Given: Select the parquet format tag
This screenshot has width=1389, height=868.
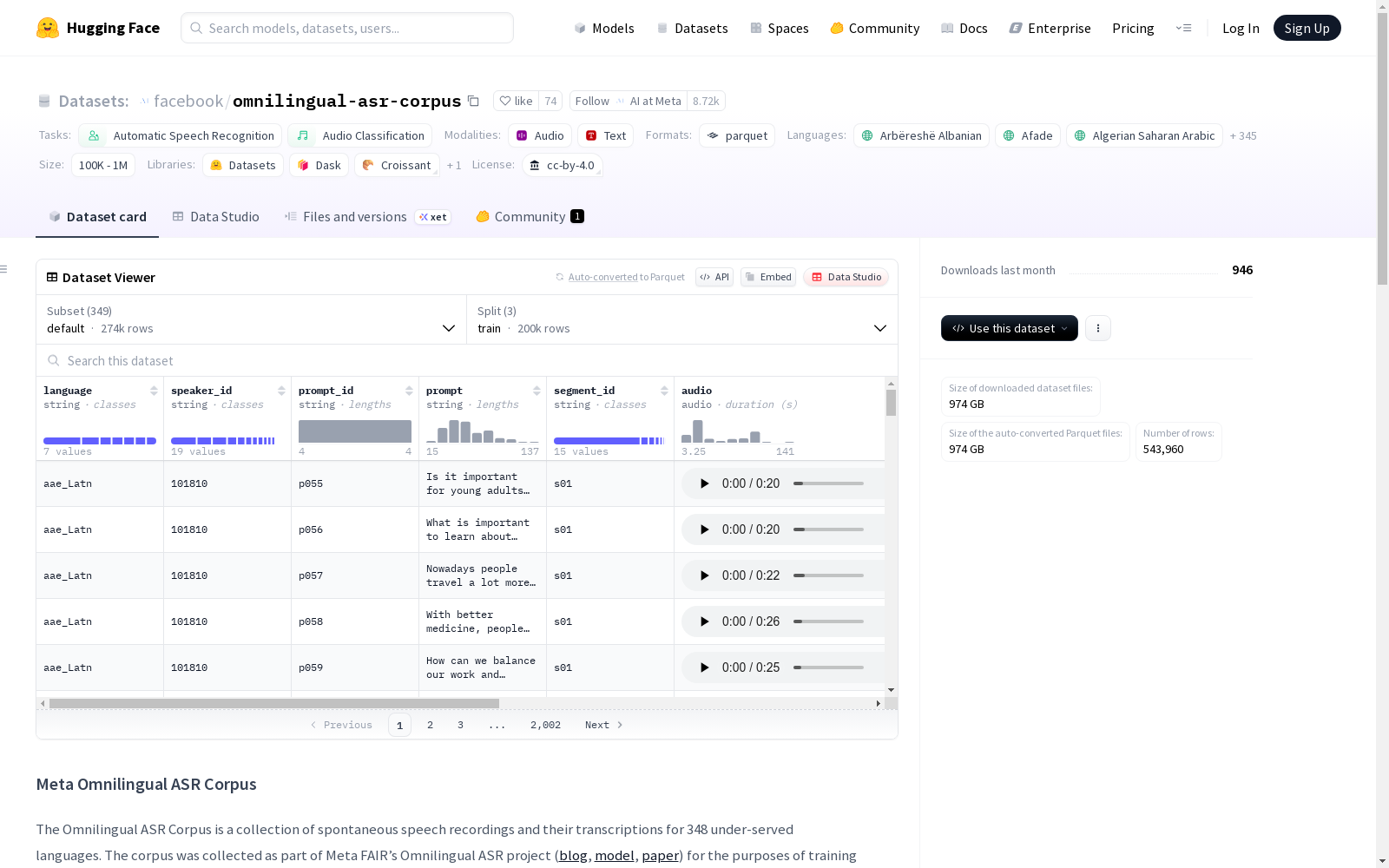Looking at the screenshot, I should (x=737, y=135).
